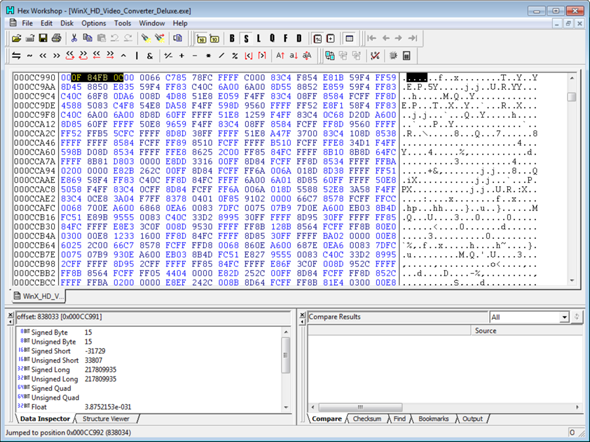The image size is (590, 442).
Task: Click the byte flip swap arrows icon
Action: pyautogui.click(x=16, y=56)
